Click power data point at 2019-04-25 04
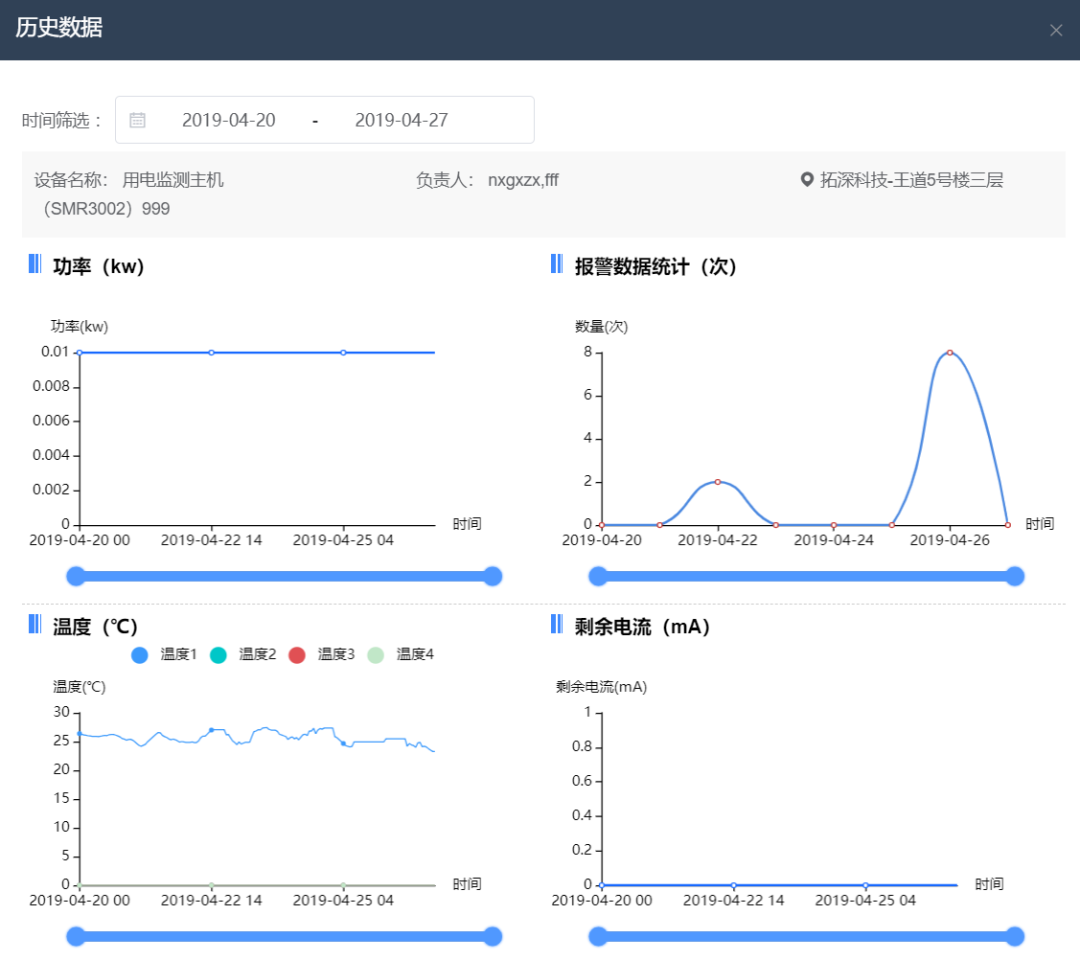Image resolution: width=1080 pixels, height=960 pixels. pyautogui.click(x=343, y=353)
